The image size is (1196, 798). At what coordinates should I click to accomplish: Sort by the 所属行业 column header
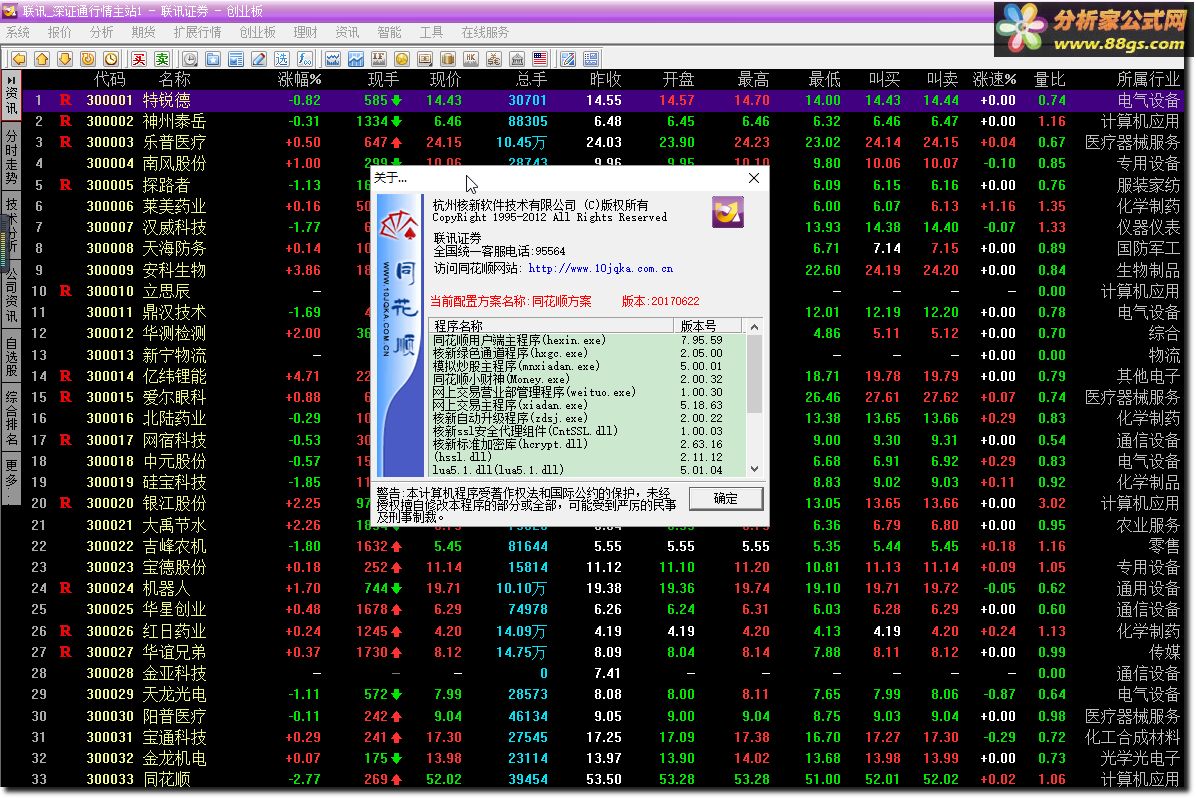1147,79
